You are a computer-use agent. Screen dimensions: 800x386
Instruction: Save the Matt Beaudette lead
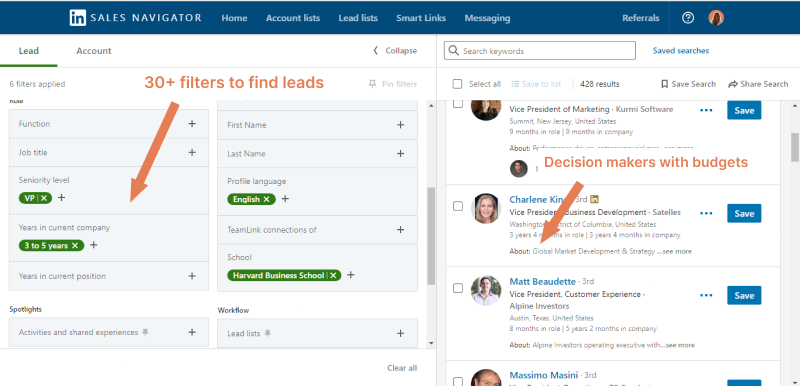click(744, 295)
